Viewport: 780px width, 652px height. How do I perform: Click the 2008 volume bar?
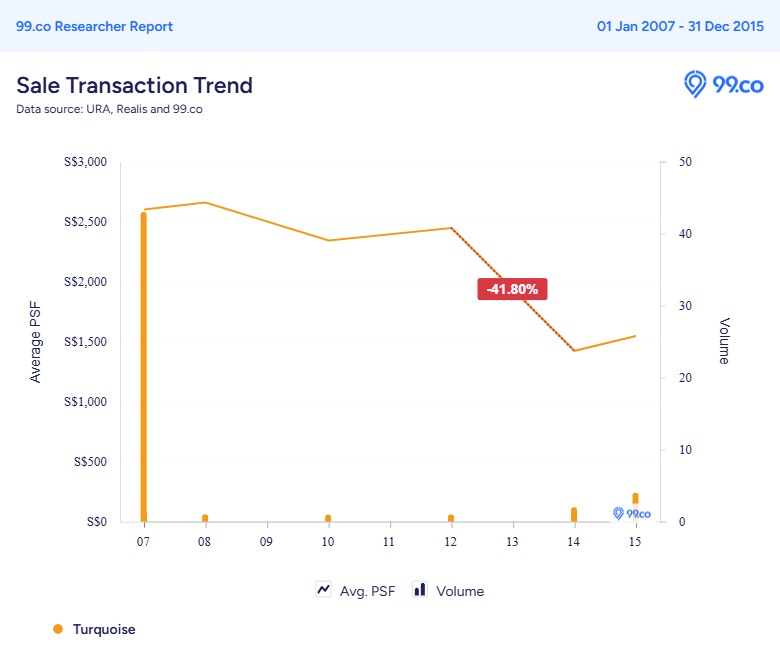(205, 518)
